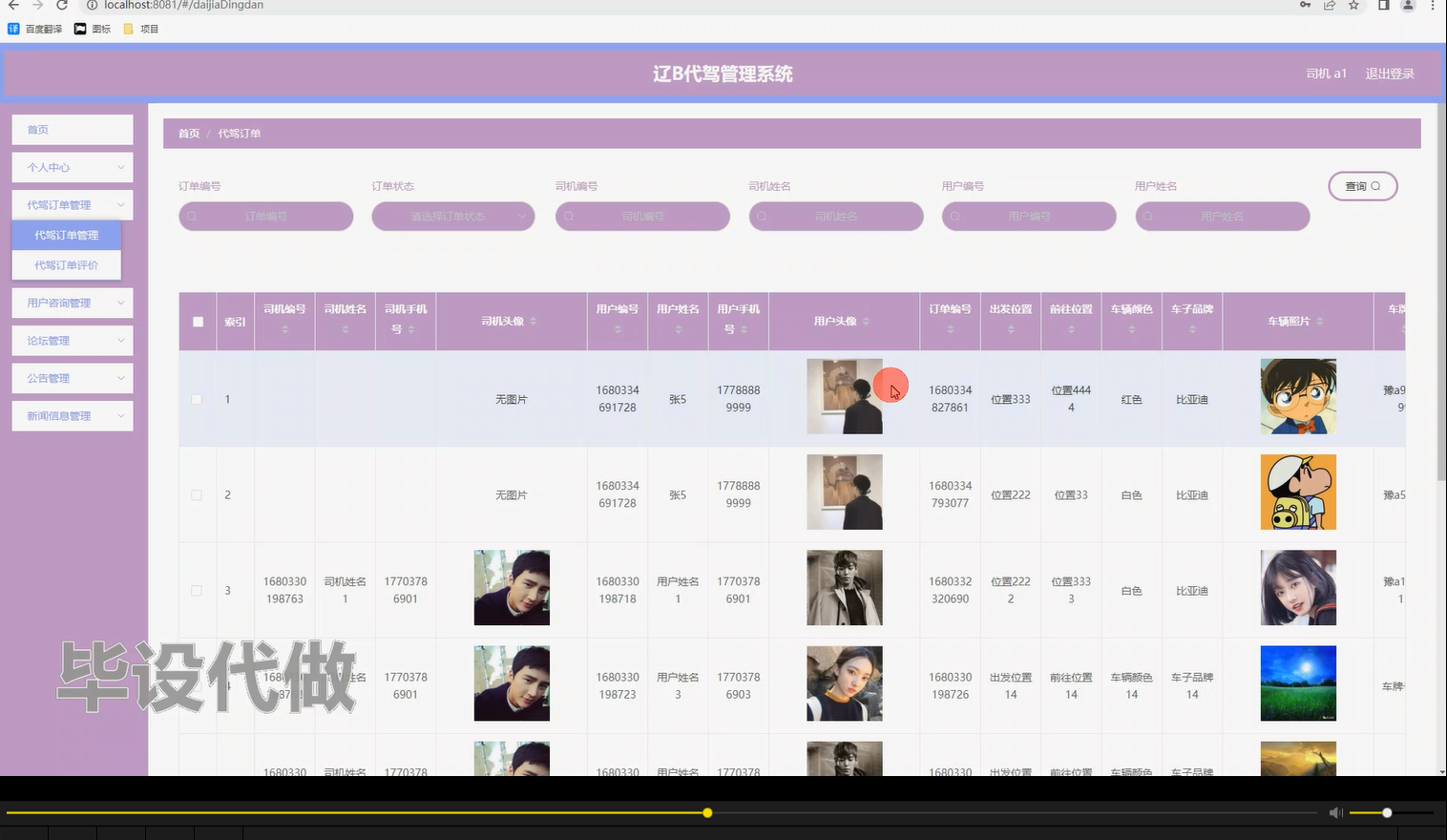Sort by 司机编号 column arrows
The height and width of the screenshot is (840, 1447).
click(284, 329)
